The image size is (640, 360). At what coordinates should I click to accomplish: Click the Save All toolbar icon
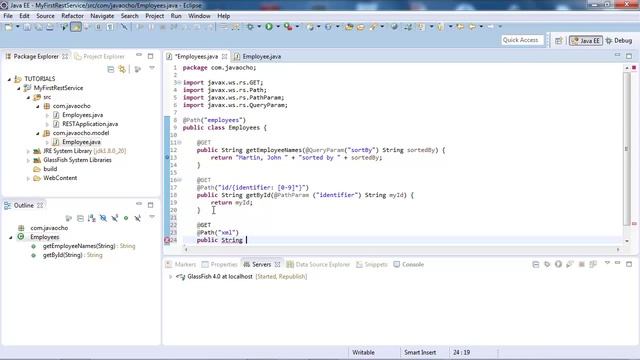click(38, 27)
